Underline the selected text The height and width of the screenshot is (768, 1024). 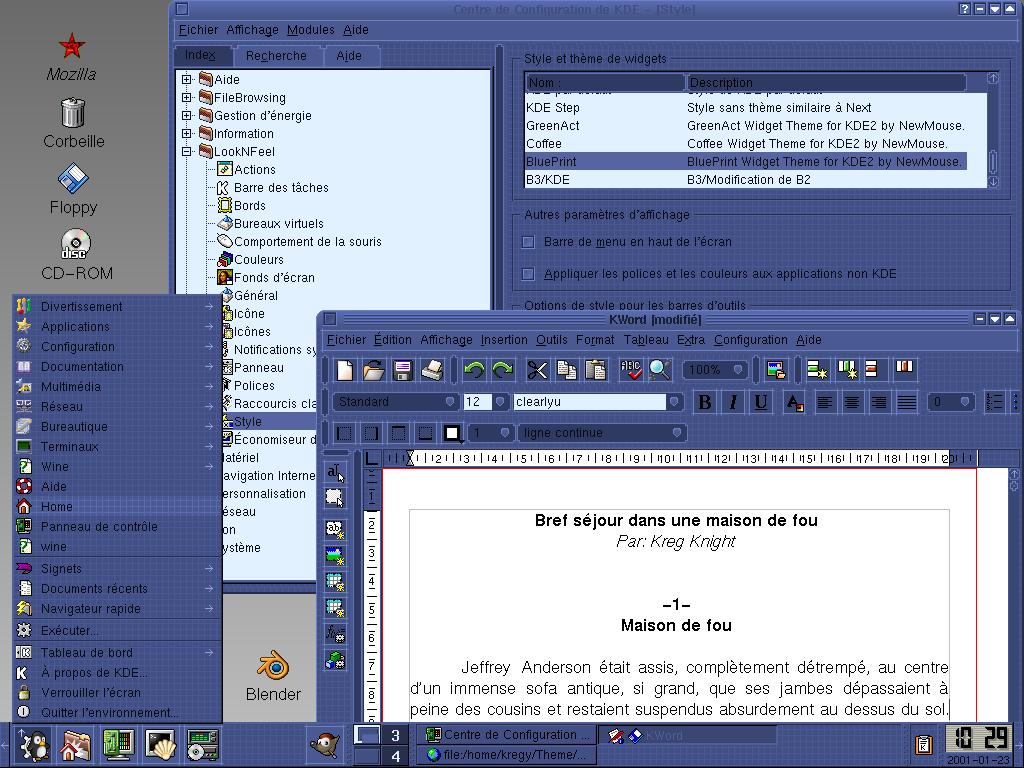point(761,402)
